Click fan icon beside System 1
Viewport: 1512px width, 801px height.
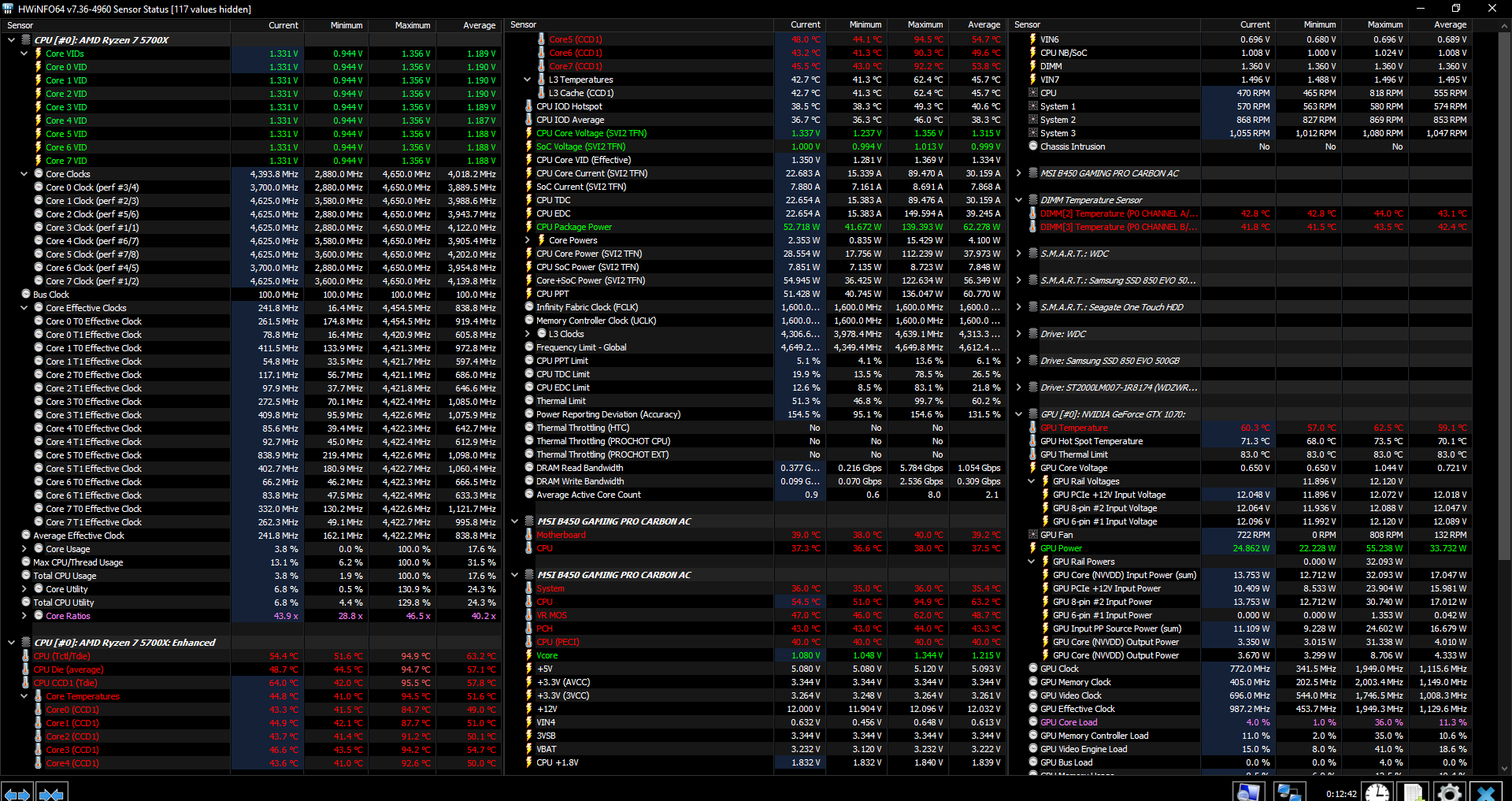pos(1033,106)
